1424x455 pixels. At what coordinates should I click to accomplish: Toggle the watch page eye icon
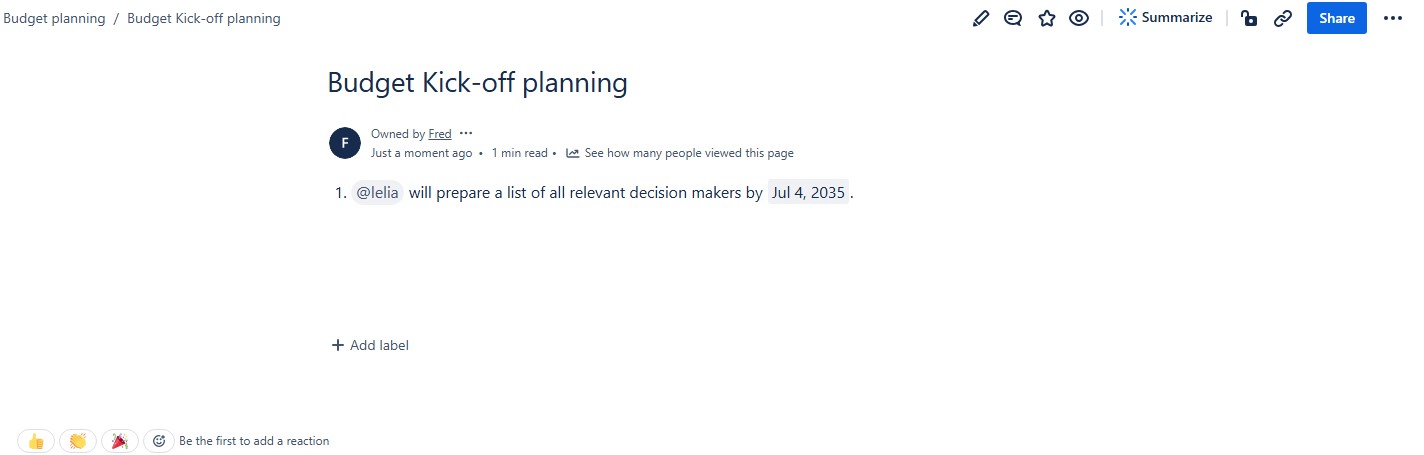coord(1079,18)
